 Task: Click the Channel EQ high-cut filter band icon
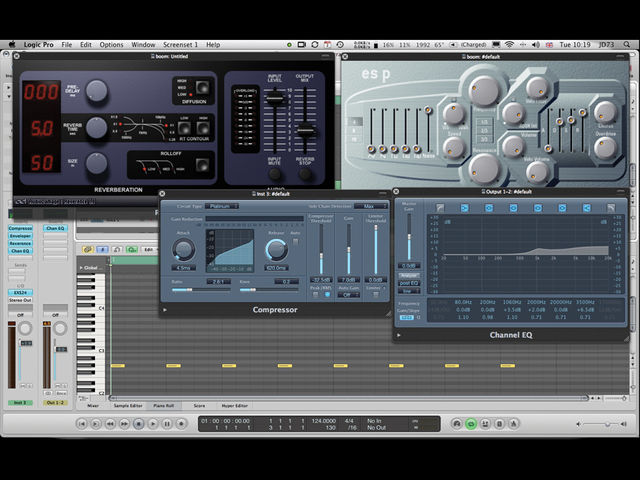[611, 208]
